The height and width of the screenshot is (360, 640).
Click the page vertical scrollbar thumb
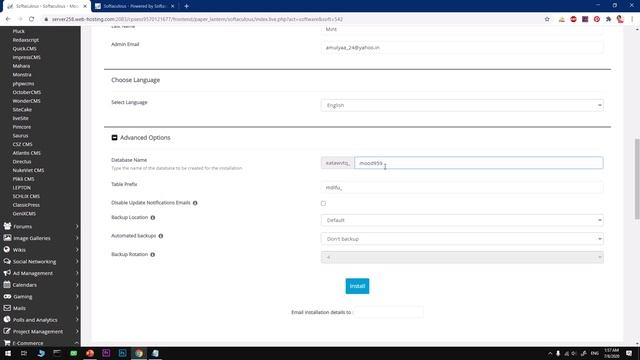point(637,180)
